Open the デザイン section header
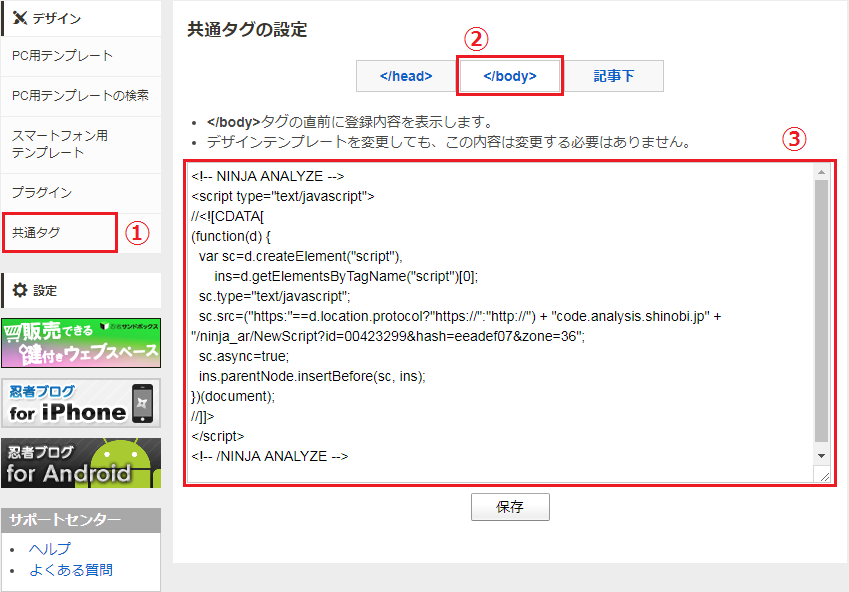The image size is (849, 592). [x=81, y=18]
